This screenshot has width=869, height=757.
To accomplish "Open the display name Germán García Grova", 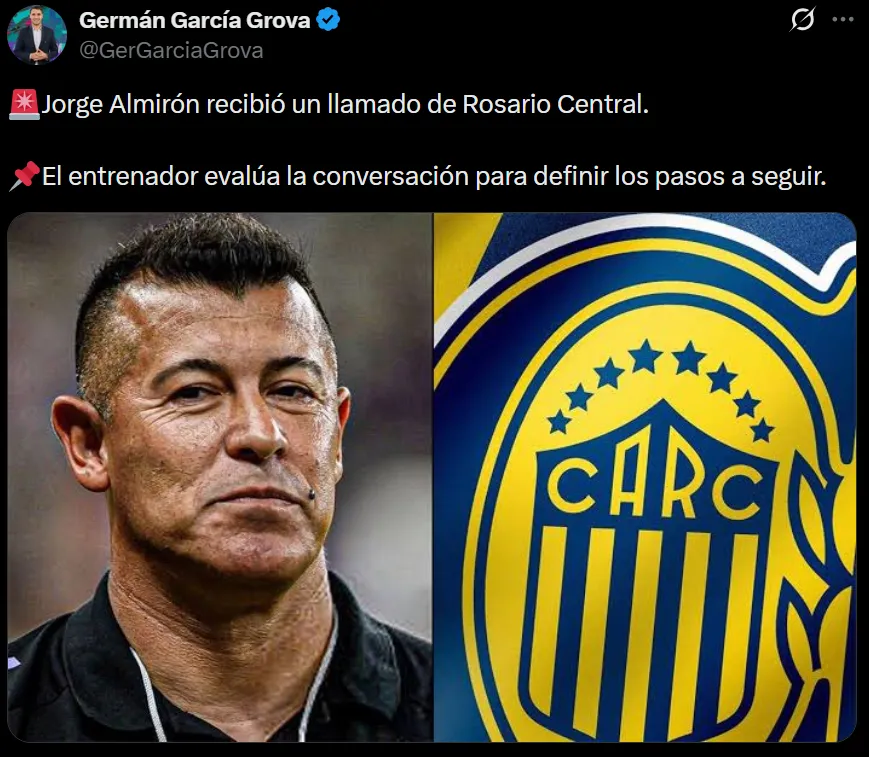I will (195, 21).
